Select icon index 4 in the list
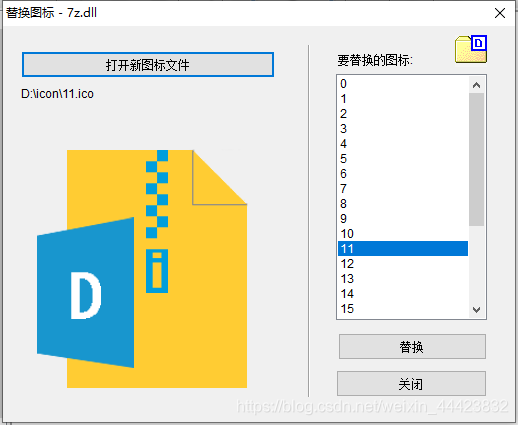Image resolution: width=518 pixels, height=425 pixels. [403, 144]
